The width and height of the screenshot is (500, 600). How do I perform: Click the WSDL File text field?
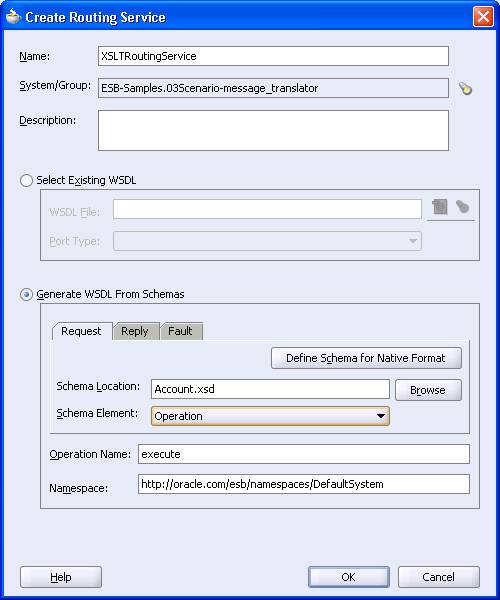pos(267,209)
